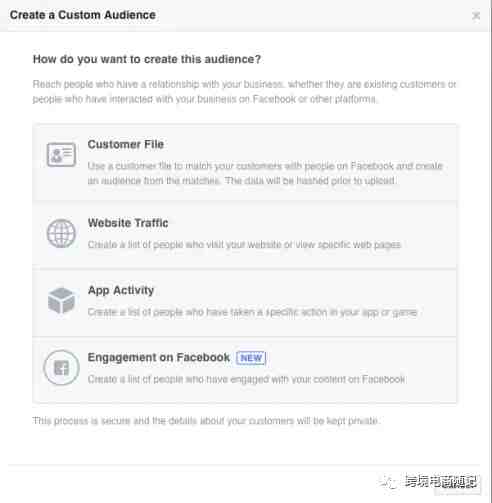Image resolution: width=492 pixels, height=503 pixels.
Task: Click the Customer File contact card icon
Action: tap(61, 155)
